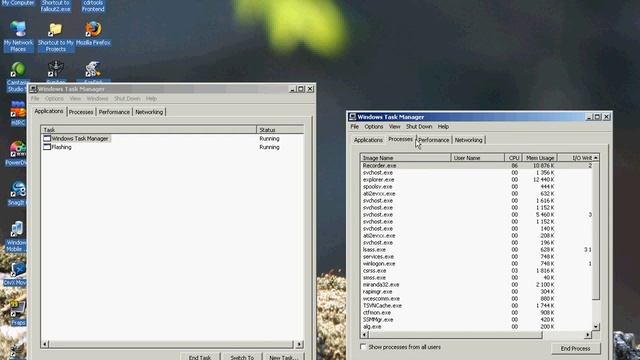Click the Task column header in Applications list

[x=149, y=130]
